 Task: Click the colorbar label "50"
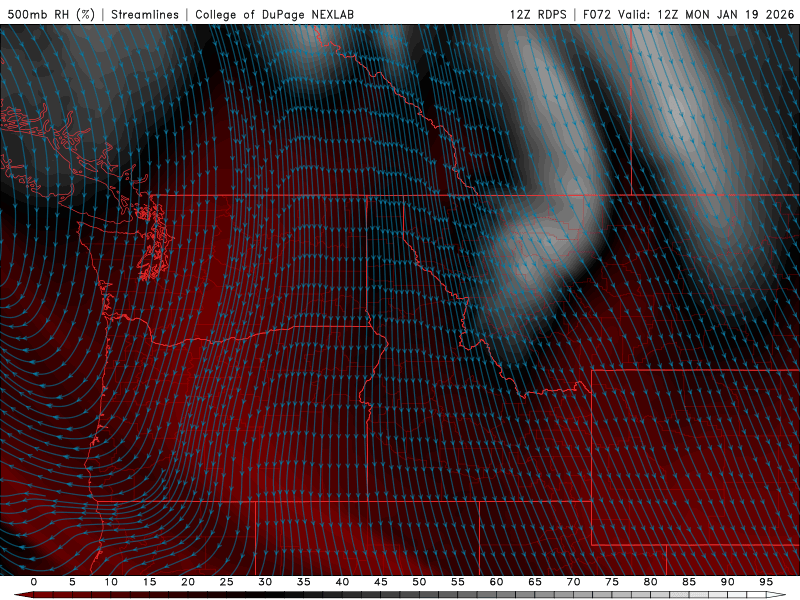coord(419,582)
